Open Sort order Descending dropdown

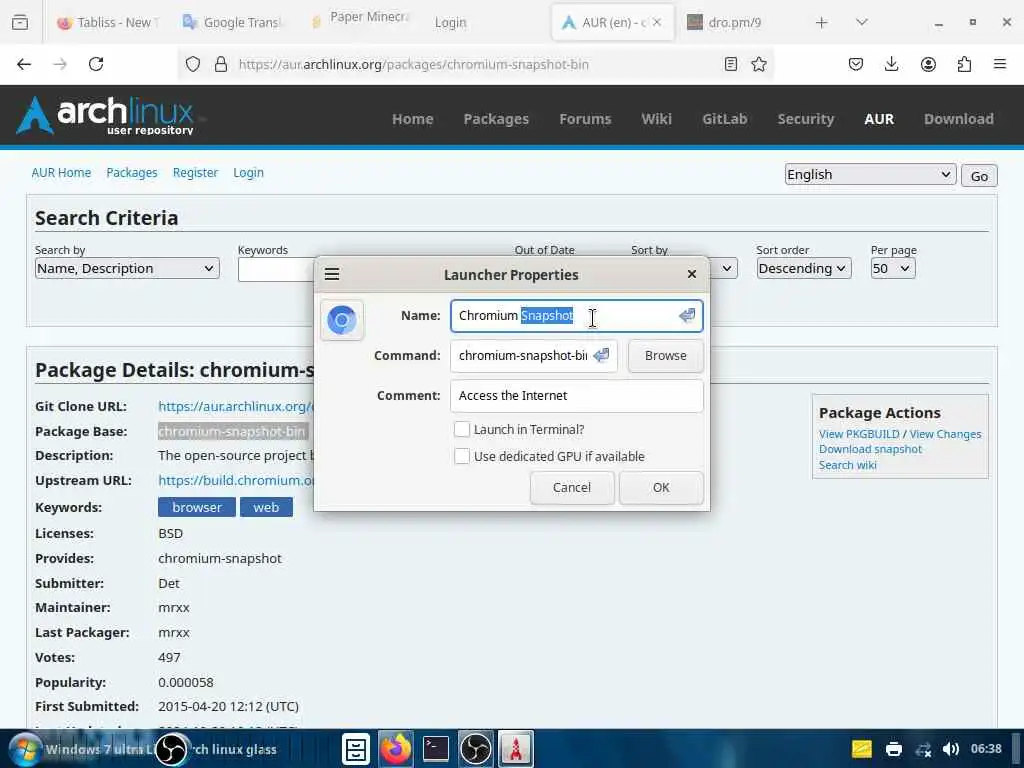point(803,268)
